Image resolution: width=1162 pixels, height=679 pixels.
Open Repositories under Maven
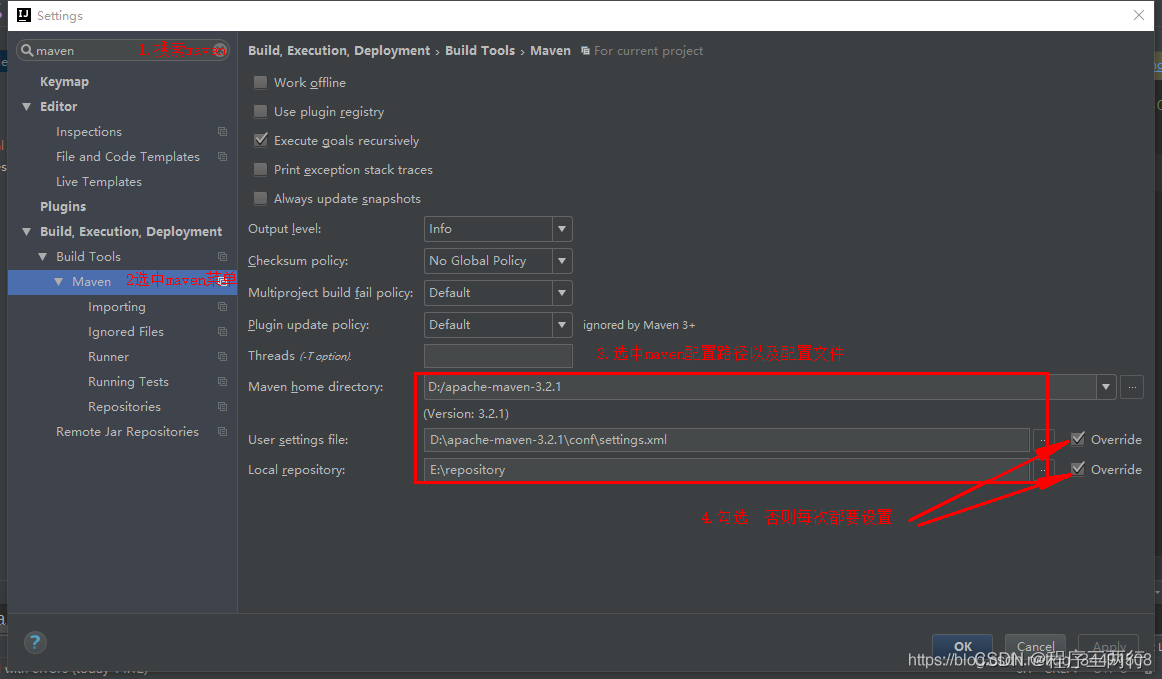pos(124,406)
